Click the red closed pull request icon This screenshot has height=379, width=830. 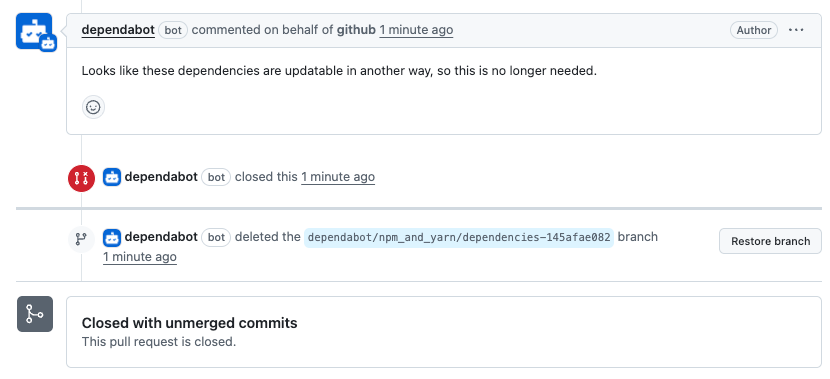[x=82, y=178]
